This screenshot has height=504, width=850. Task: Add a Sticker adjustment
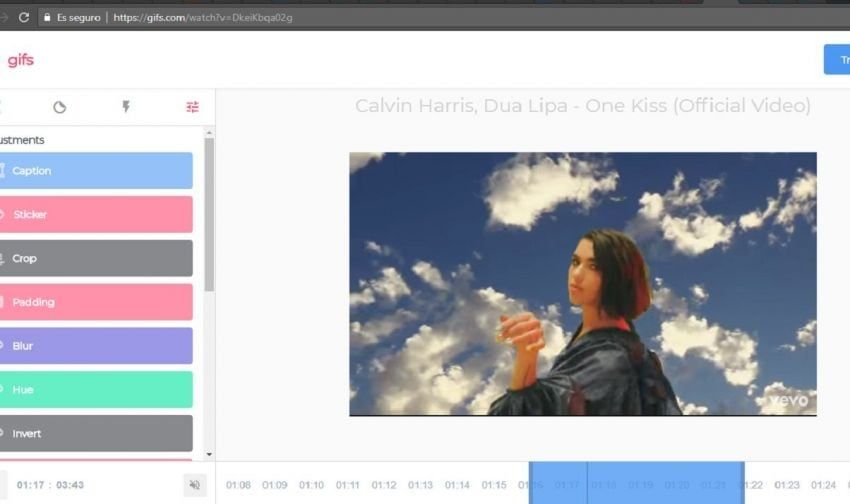pyautogui.click(x=95, y=215)
